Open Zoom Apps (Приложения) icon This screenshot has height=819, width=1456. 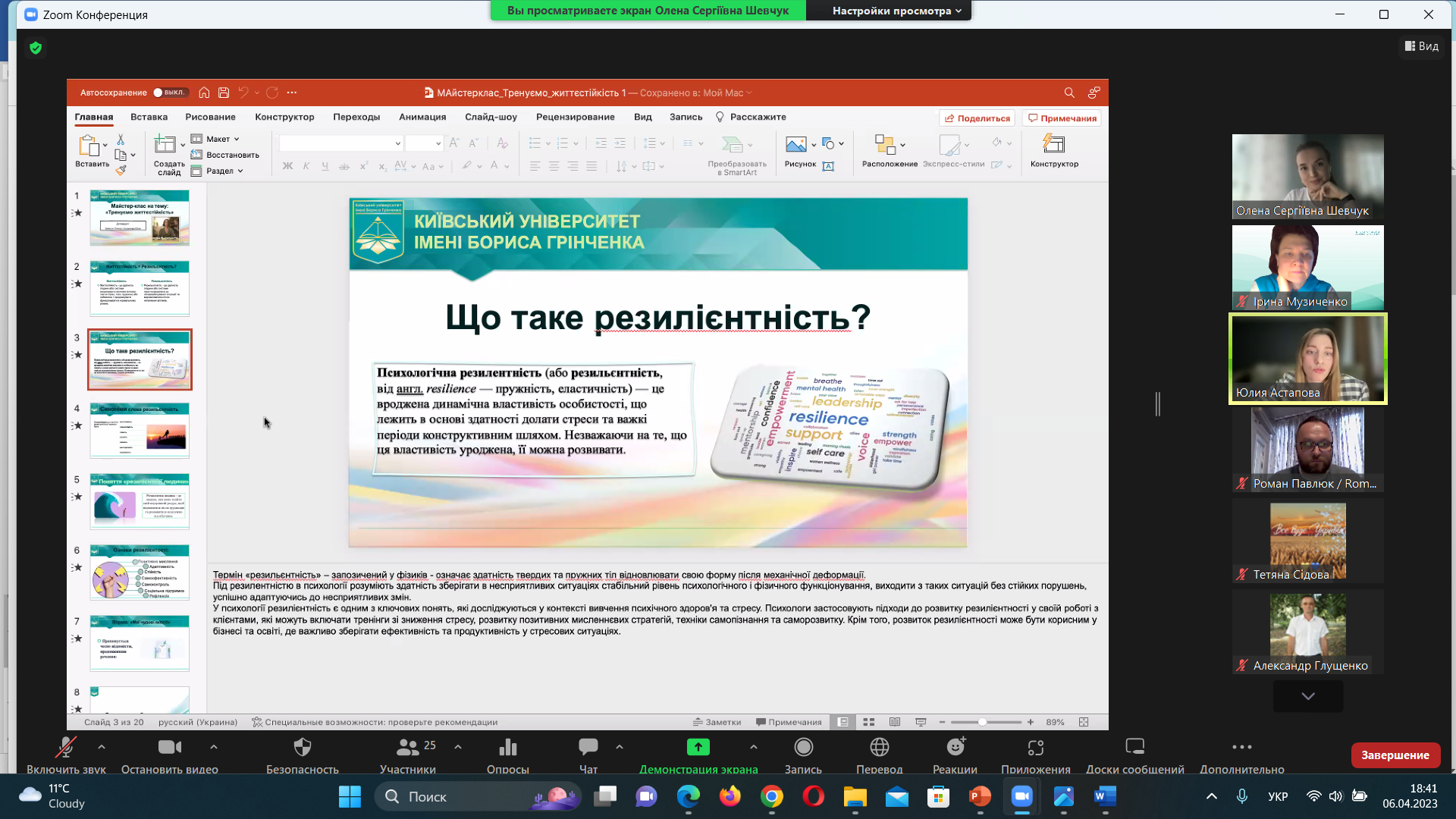[x=1035, y=748]
